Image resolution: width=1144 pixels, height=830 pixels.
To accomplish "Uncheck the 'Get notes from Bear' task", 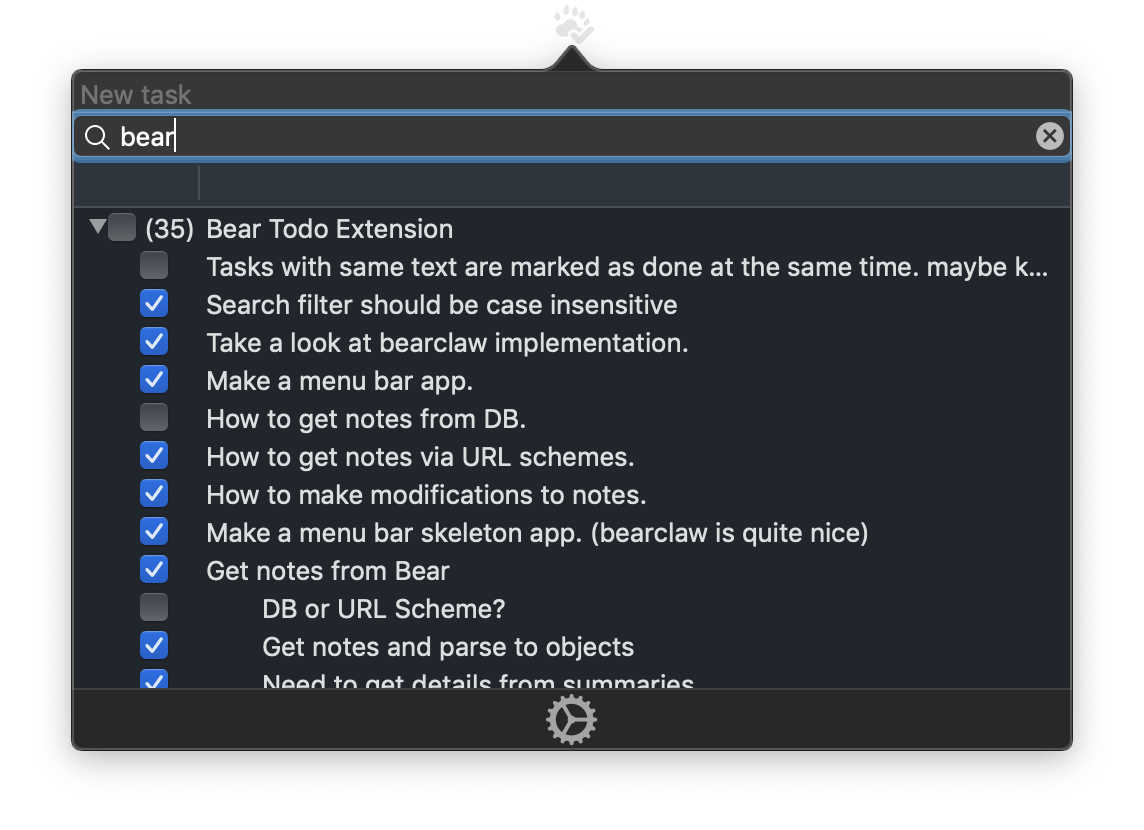I will pos(154,569).
